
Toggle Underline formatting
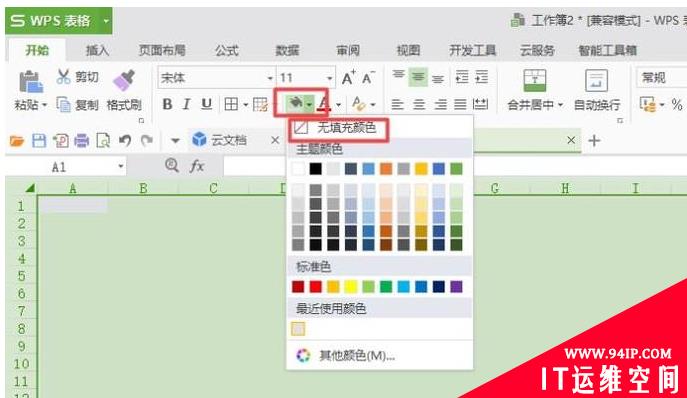click(206, 104)
